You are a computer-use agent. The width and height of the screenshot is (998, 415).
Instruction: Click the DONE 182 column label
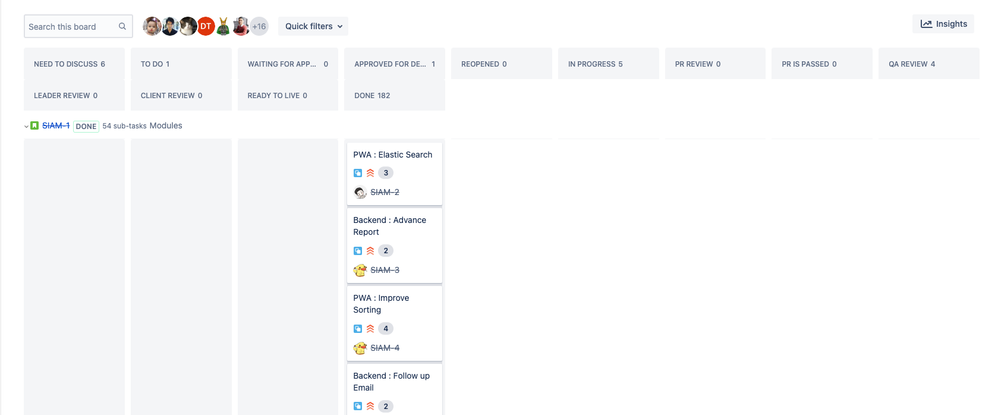click(x=372, y=95)
